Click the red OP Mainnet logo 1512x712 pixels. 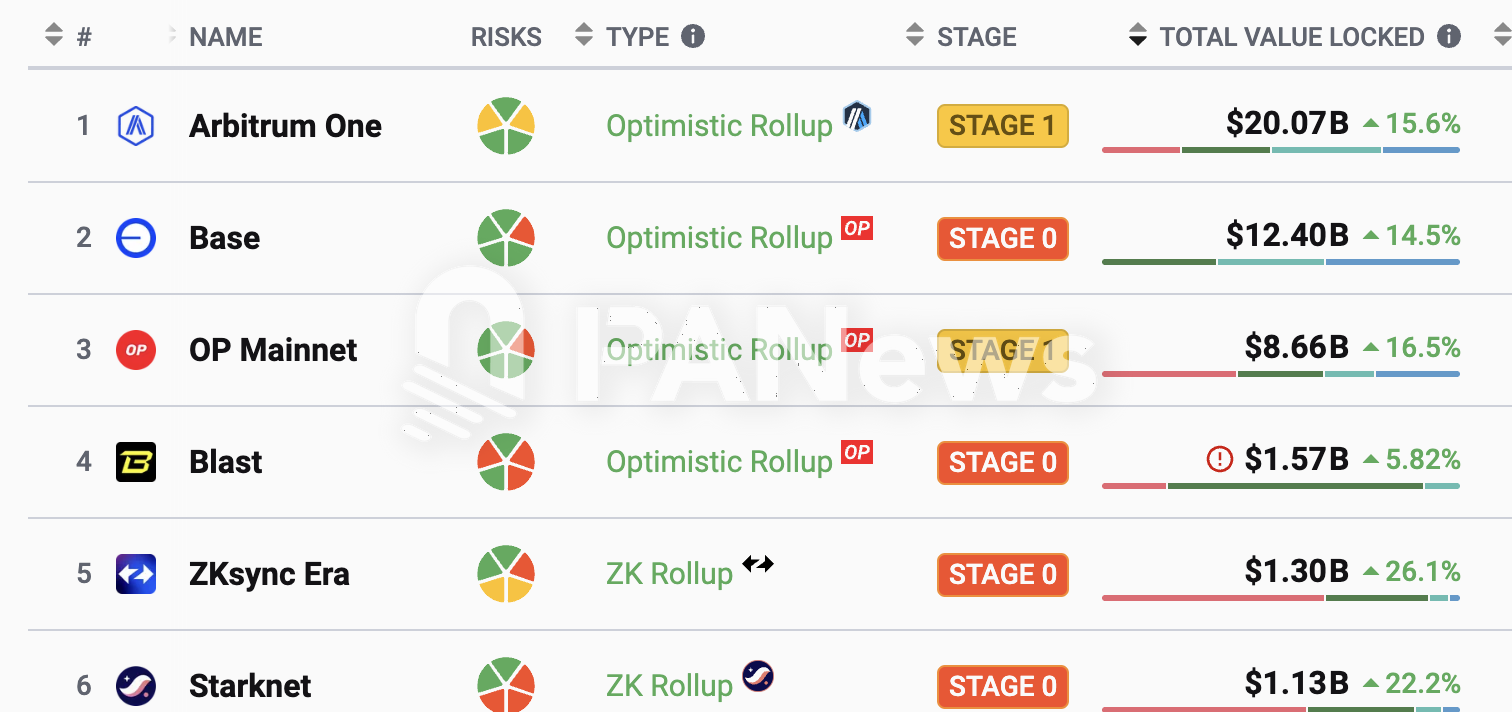point(135,350)
